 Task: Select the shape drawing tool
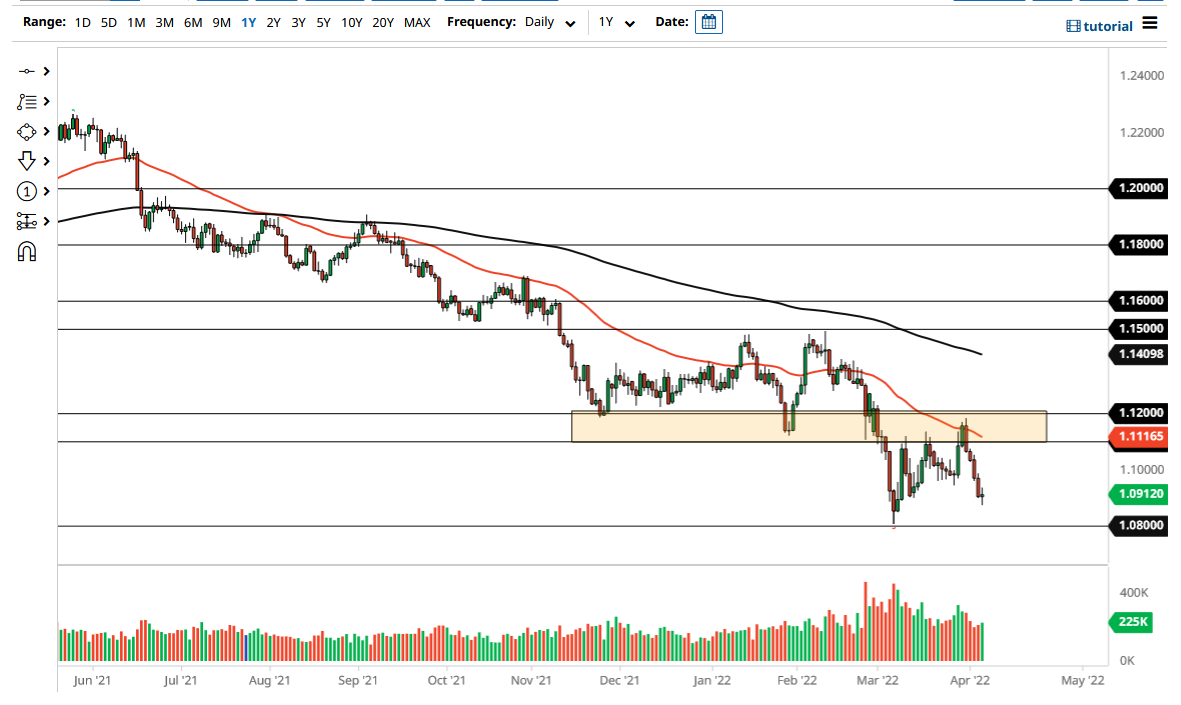(x=25, y=131)
